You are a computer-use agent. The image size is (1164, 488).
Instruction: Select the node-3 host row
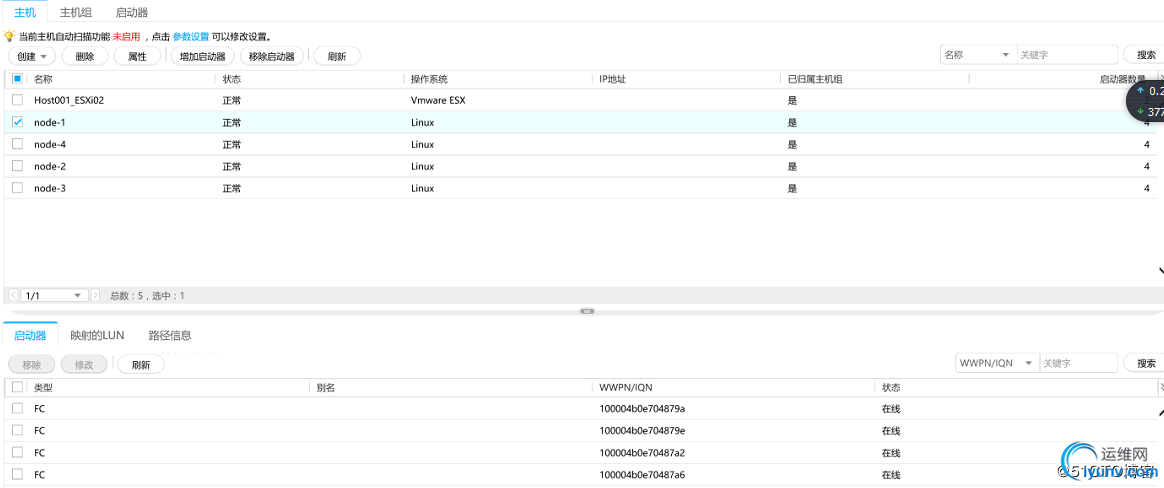click(x=580, y=189)
